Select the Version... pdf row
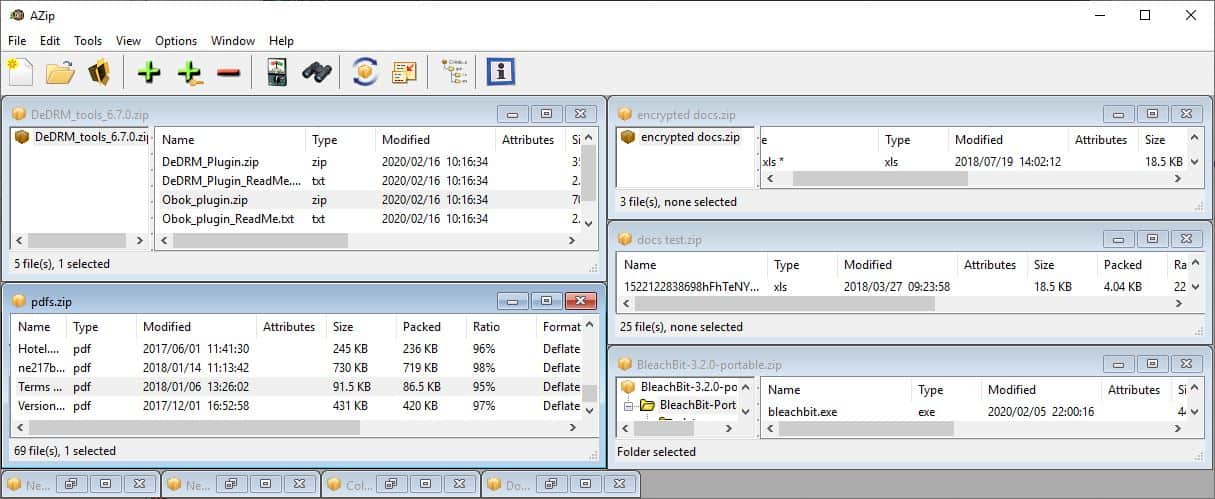 [x=296, y=406]
